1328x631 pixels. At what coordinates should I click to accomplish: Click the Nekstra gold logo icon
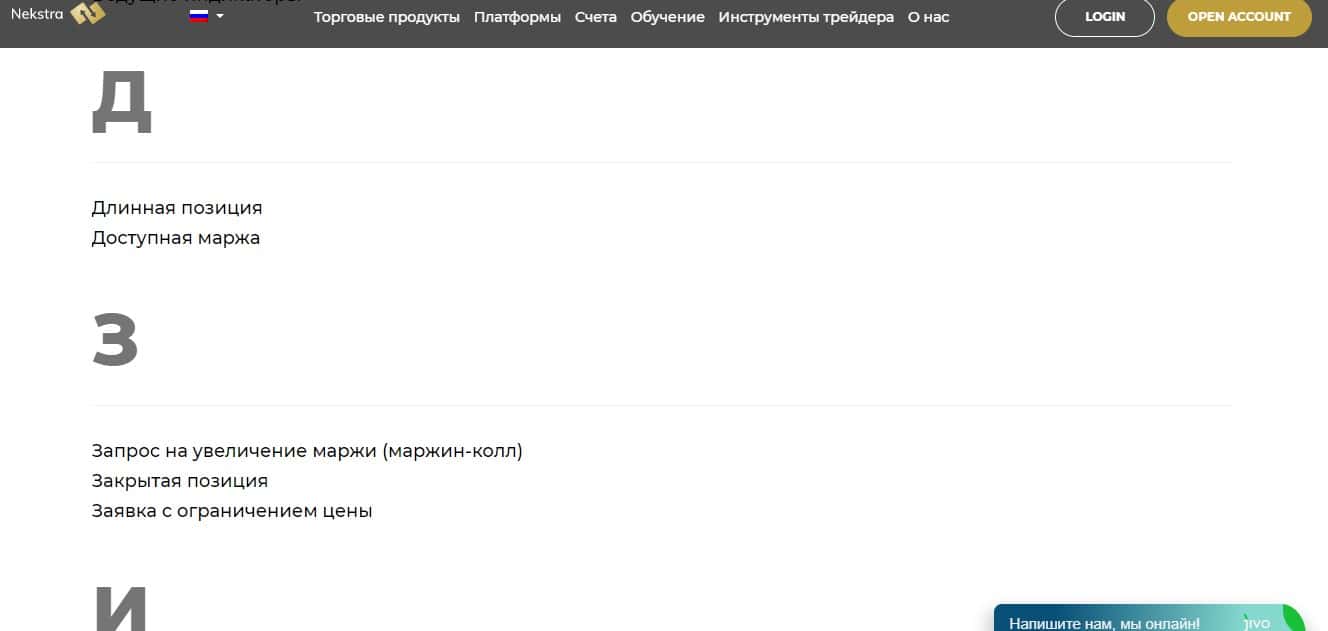click(88, 14)
